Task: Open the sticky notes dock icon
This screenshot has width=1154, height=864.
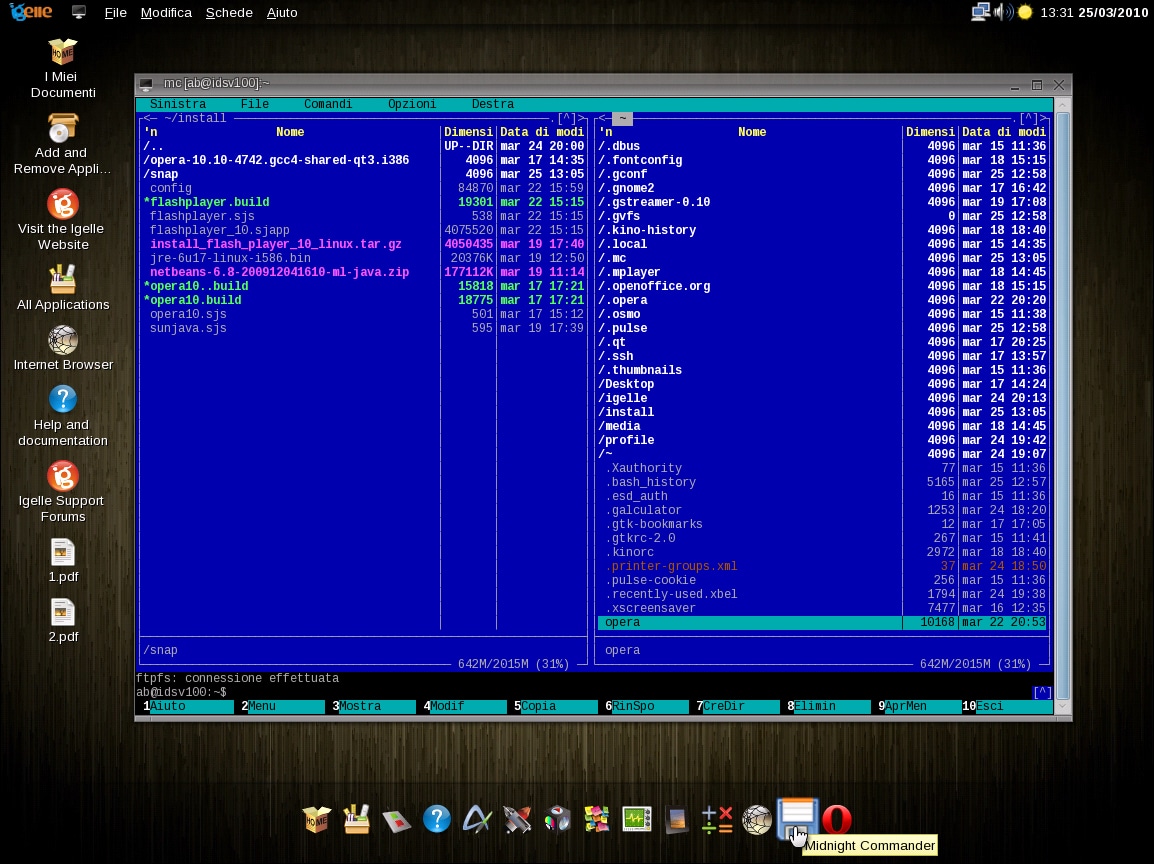Action: 597,820
